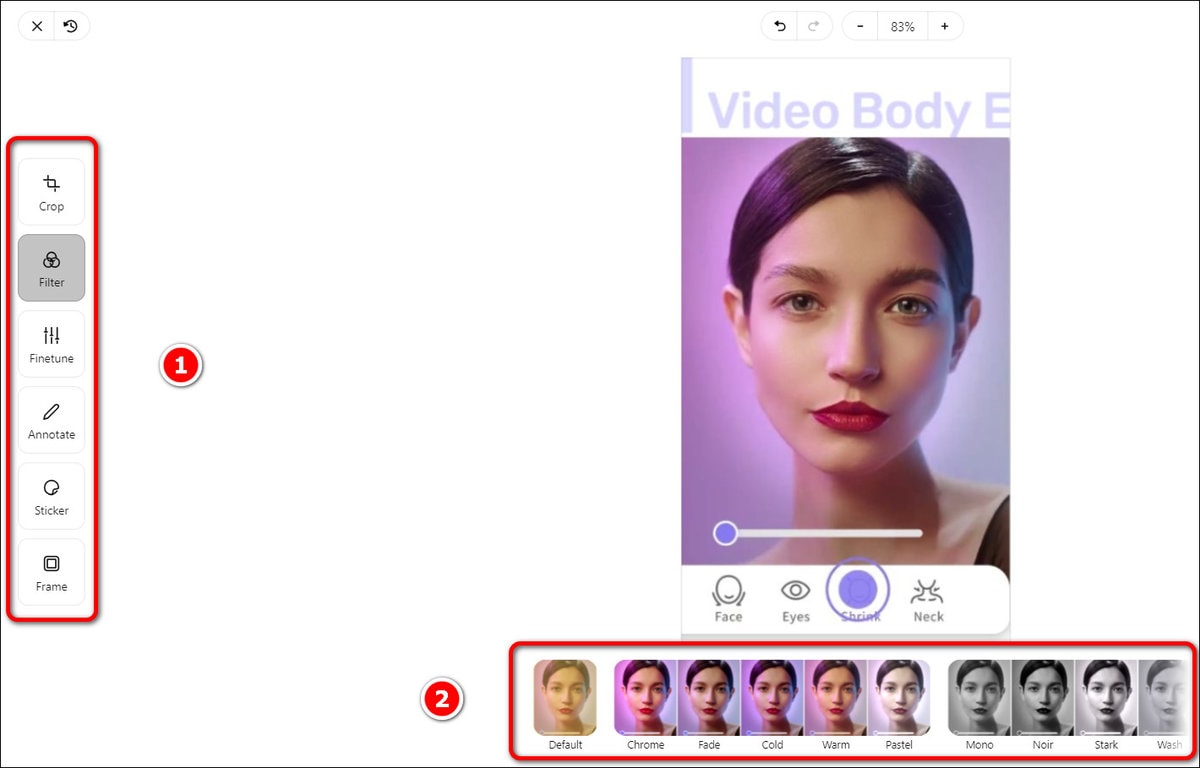Zoom out with the minus button
This screenshot has height=768, width=1200.
860,27
